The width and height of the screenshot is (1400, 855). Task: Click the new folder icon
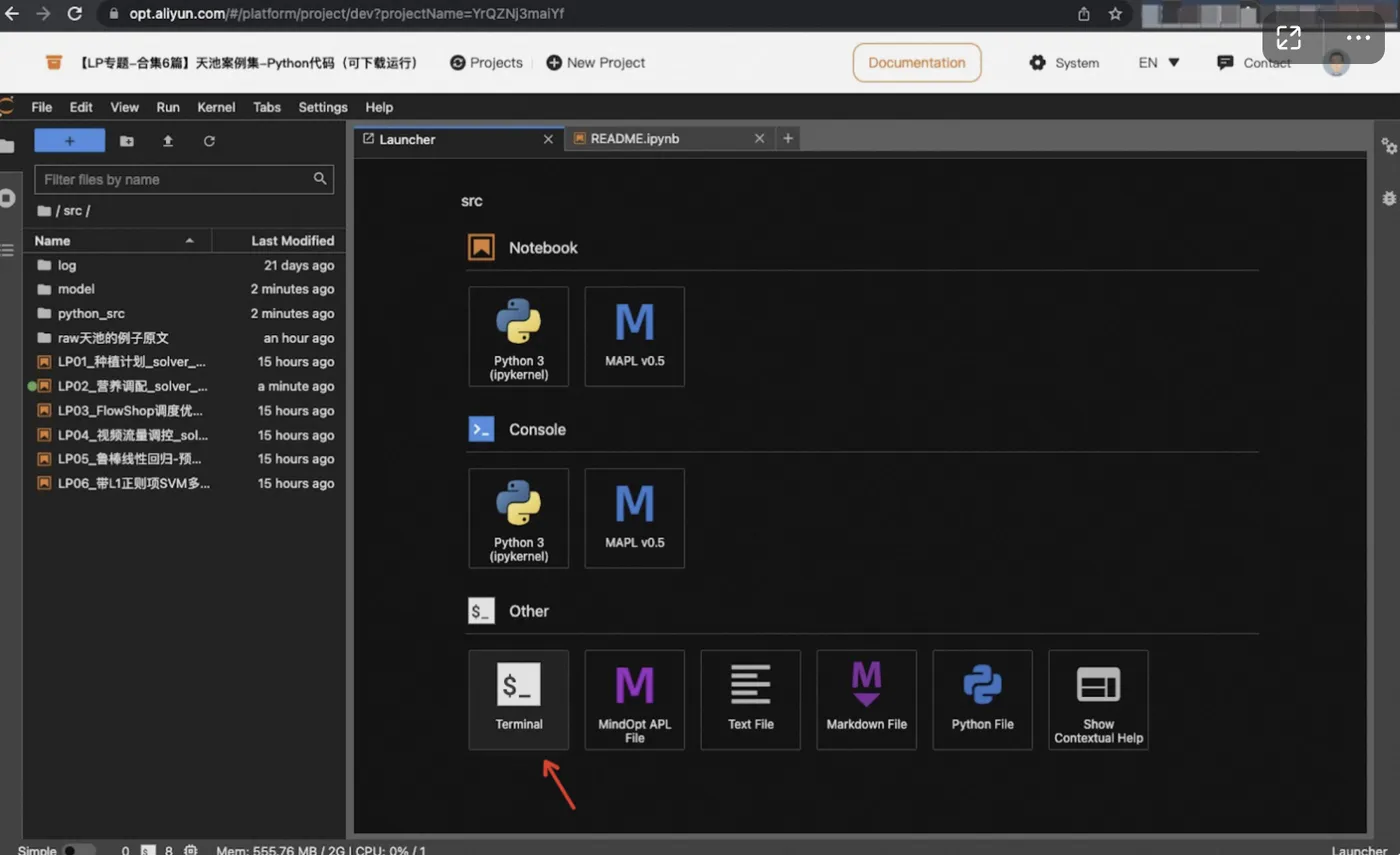click(x=127, y=141)
